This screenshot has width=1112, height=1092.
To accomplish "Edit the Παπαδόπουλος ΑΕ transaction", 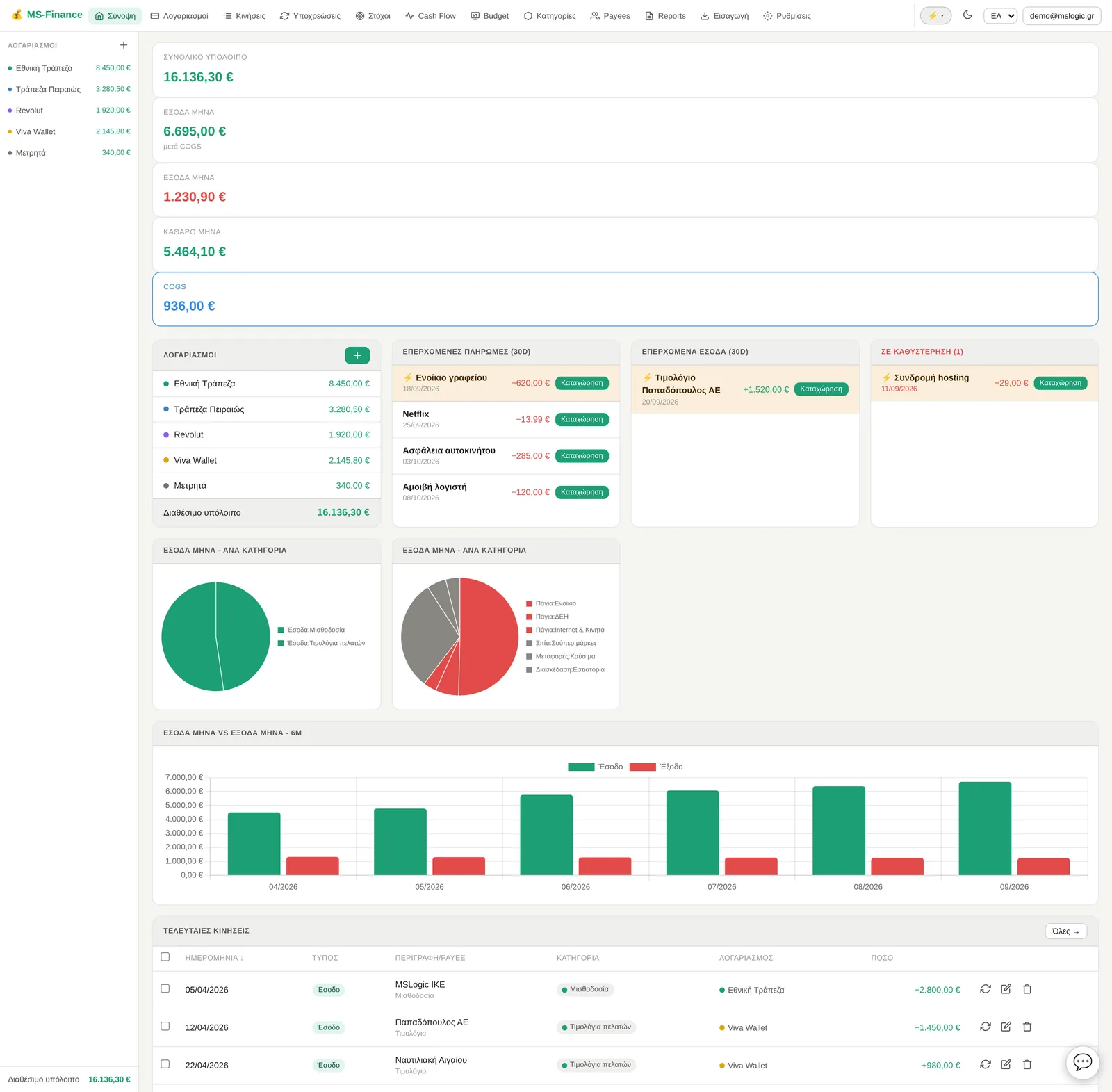I will pos(1006,1027).
